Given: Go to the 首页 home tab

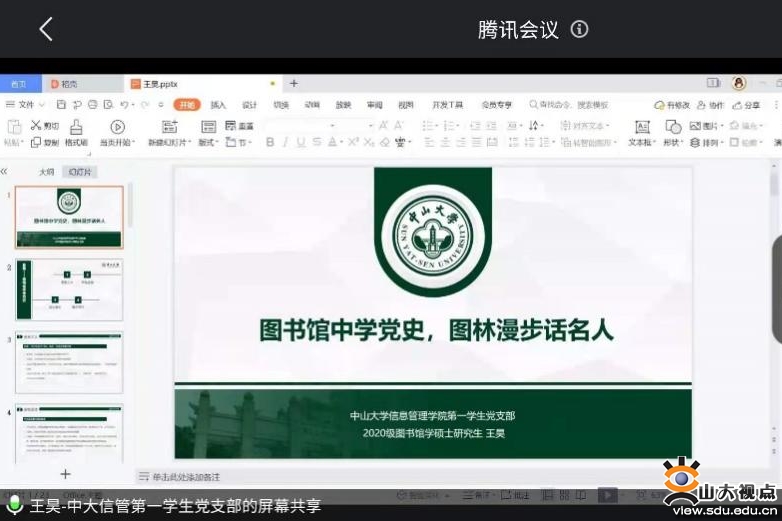Looking at the screenshot, I should click(x=19, y=84).
